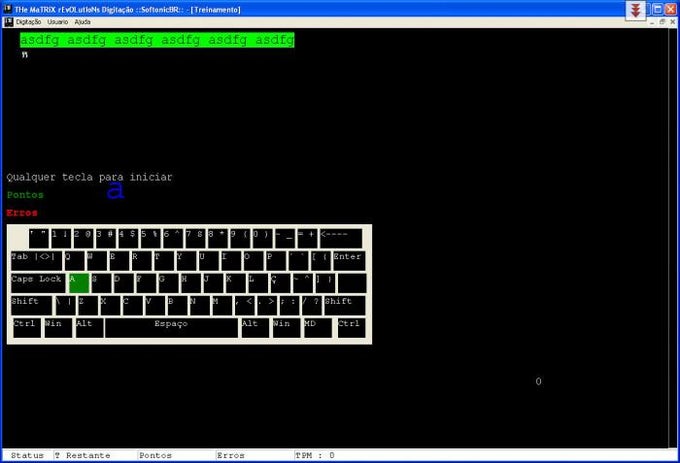The width and height of the screenshot is (680, 463).
Task: Click the P key on virtual keyboard
Action: 276,261
